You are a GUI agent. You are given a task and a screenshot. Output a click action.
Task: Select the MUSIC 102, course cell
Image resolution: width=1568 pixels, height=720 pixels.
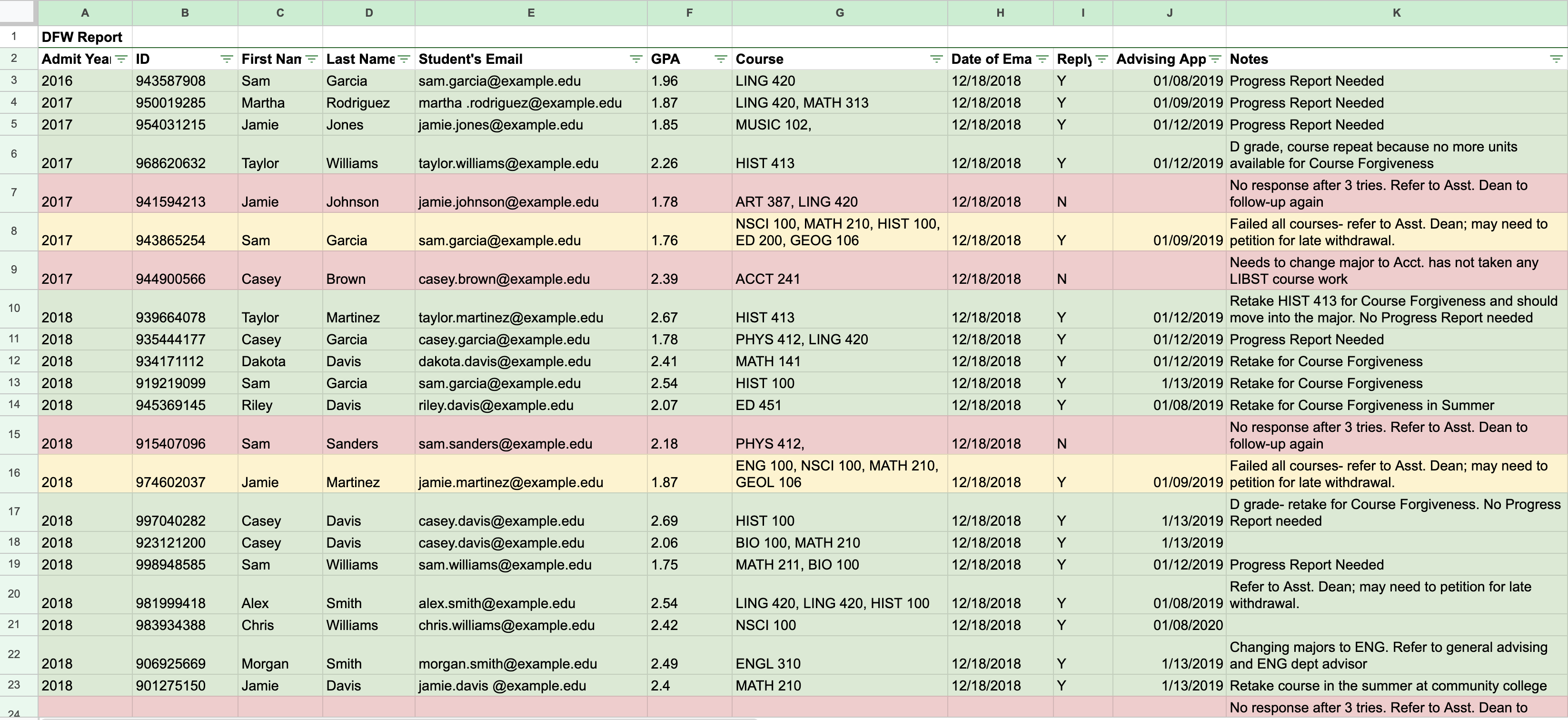tap(839, 125)
